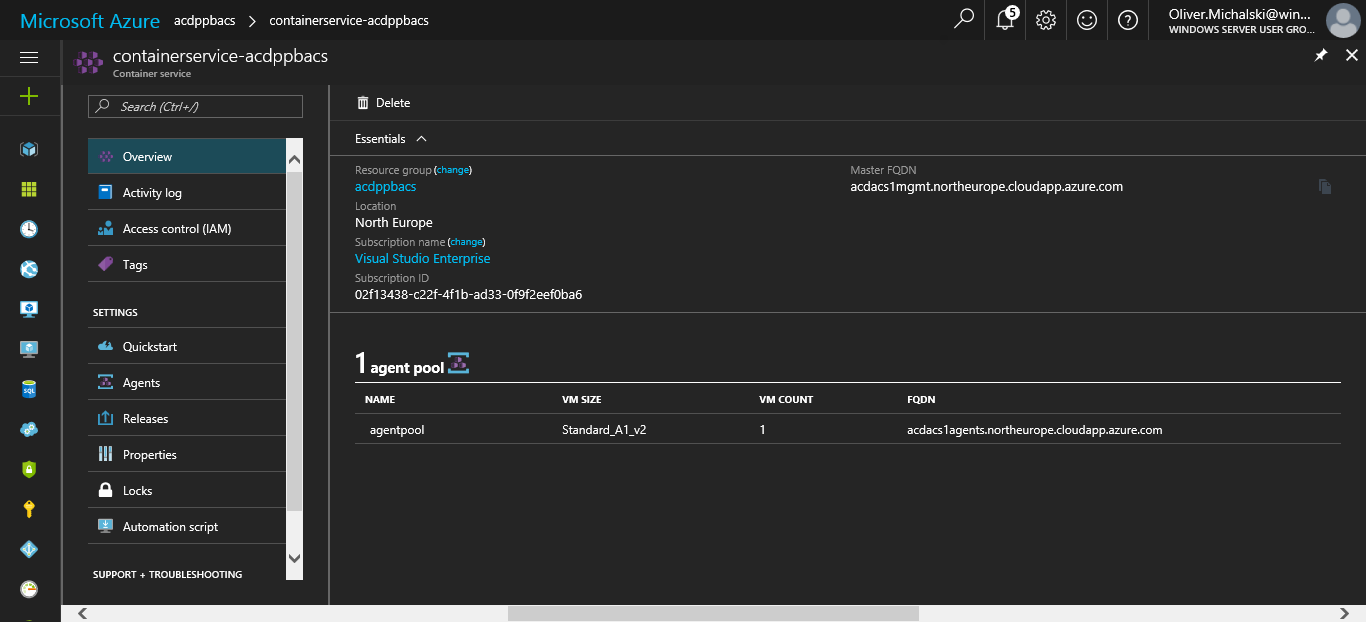Click the monitor-with-cube icon in the sidebar

[29, 309]
